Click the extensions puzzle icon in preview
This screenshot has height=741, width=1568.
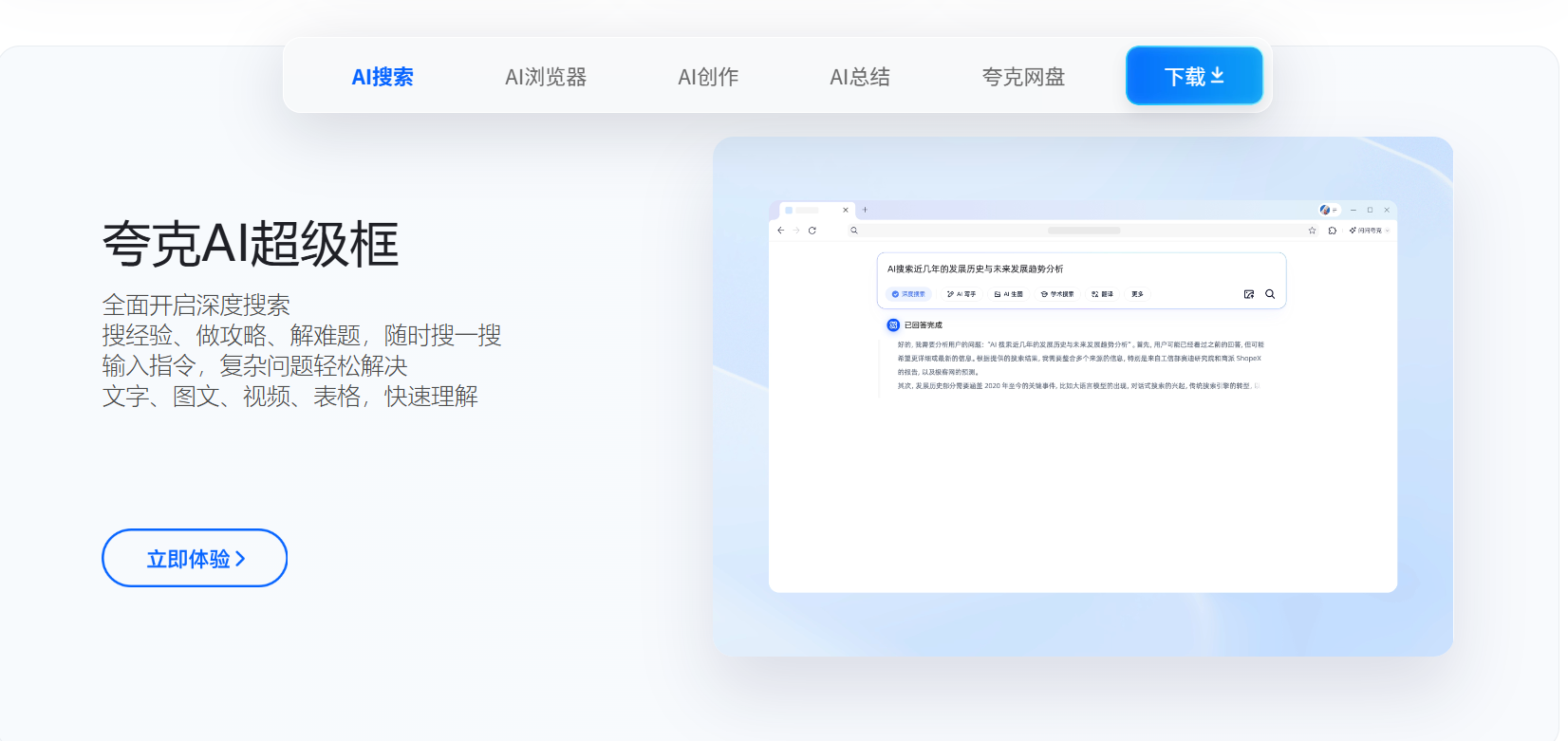click(1333, 231)
